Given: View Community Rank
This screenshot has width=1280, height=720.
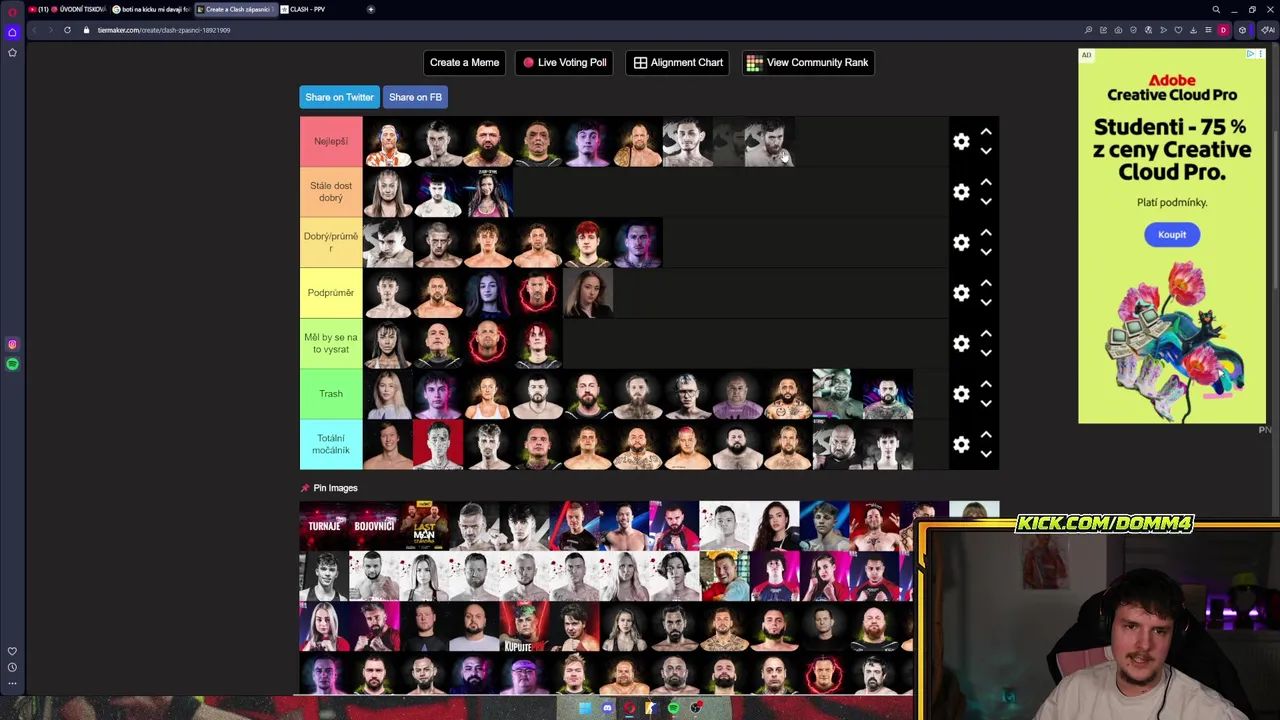Looking at the screenshot, I should coord(808,62).
